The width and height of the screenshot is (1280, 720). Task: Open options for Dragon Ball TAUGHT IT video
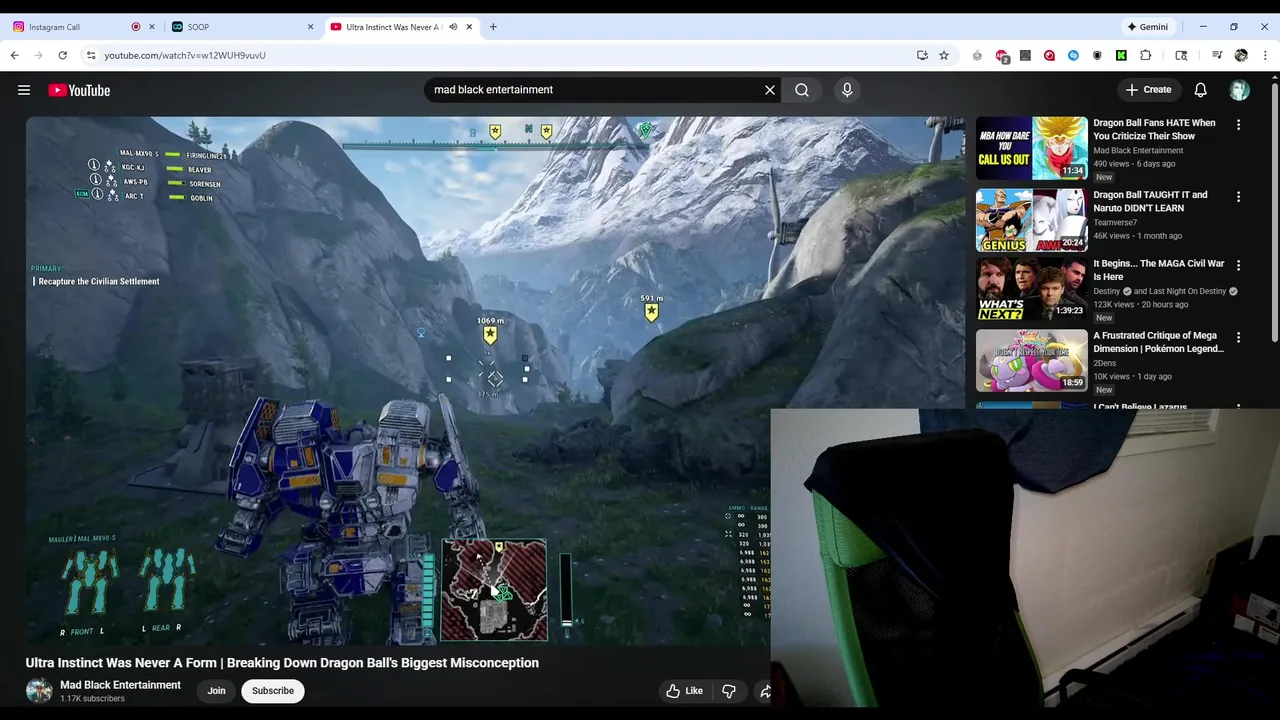click(x=1238, y=197)
